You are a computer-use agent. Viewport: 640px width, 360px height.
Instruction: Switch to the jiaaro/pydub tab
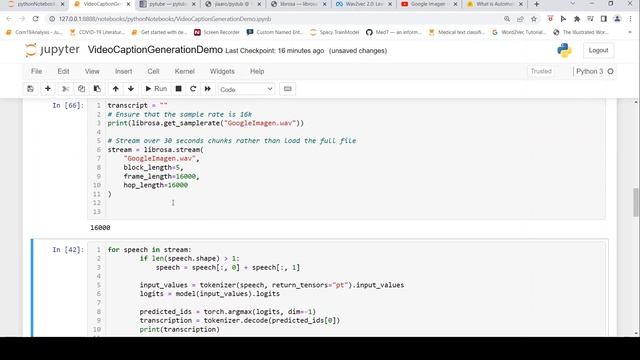coord(232,4)
